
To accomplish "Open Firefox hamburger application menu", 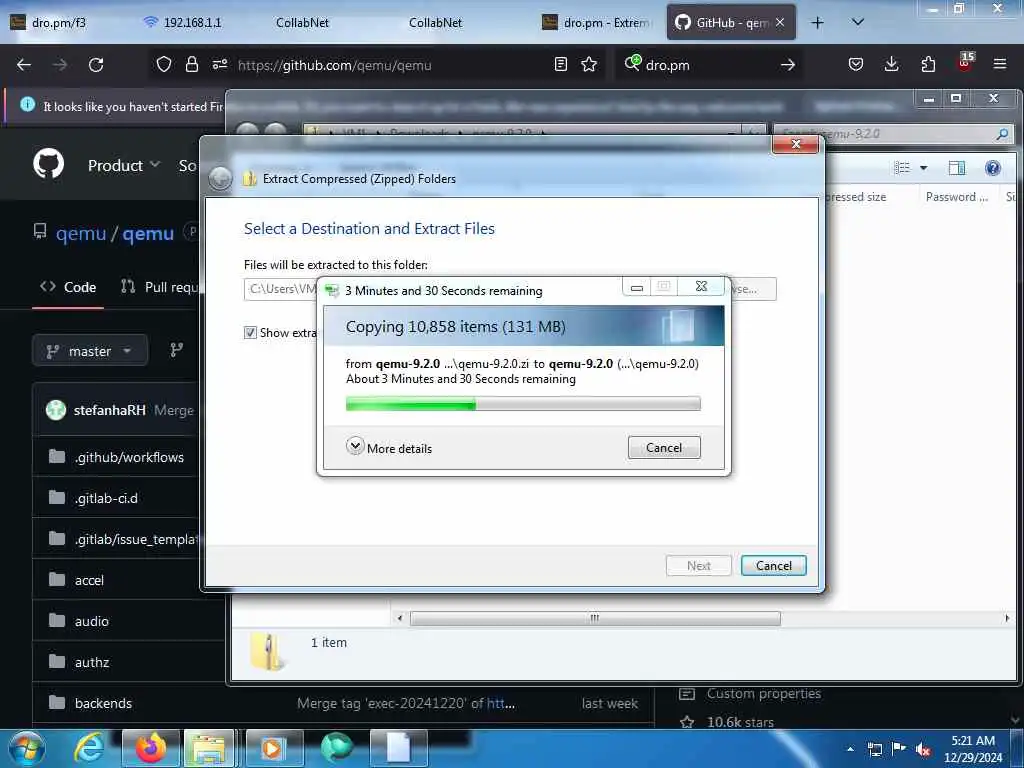I will click(1000, 65).
